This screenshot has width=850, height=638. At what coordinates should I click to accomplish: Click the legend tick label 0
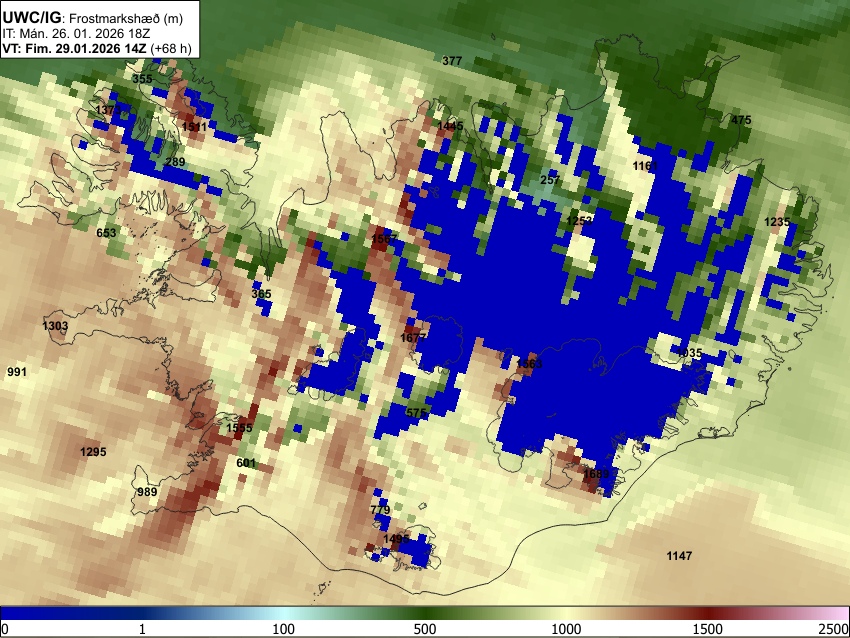point(5,629)
